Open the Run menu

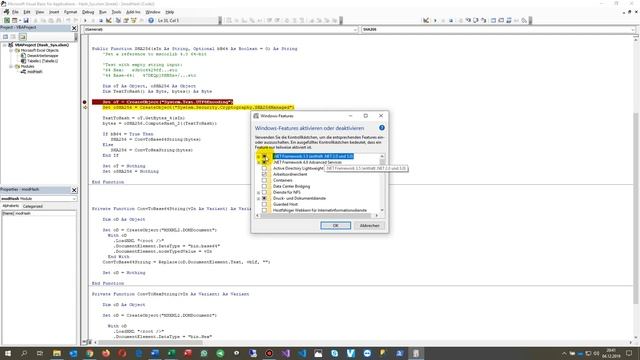(103, 12)
